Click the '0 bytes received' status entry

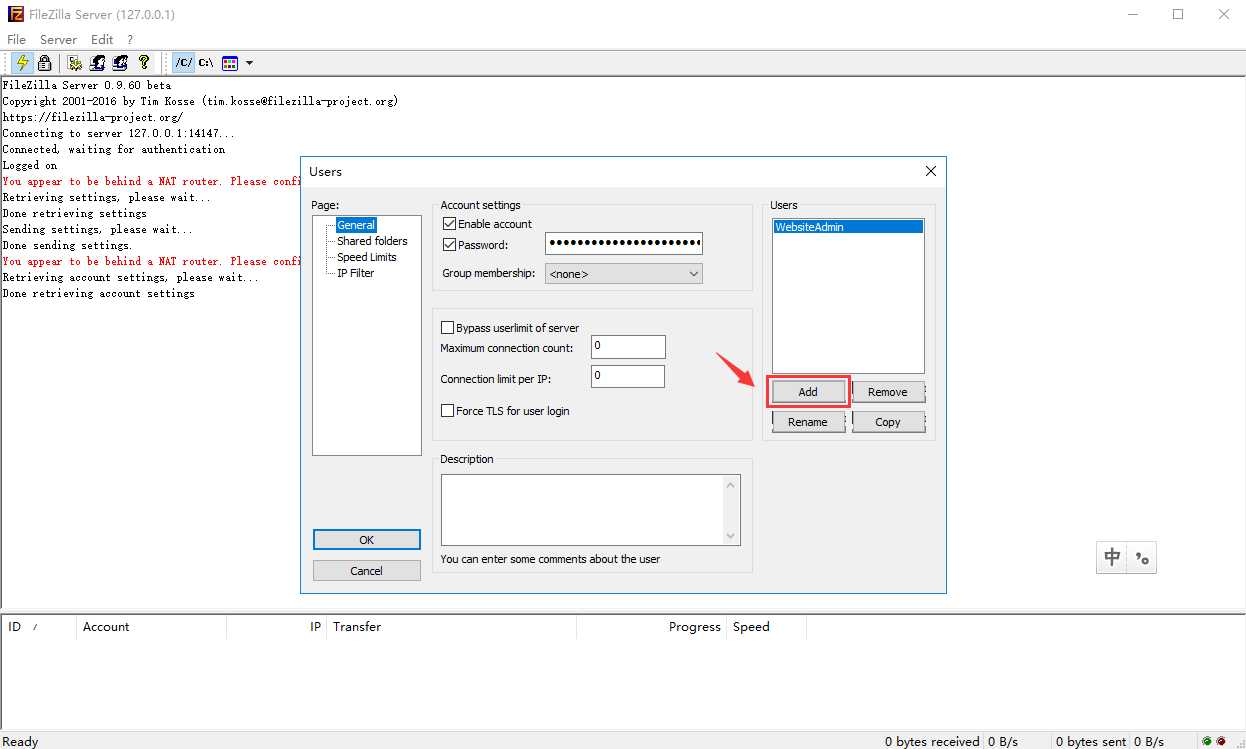[x=932, y=742]
